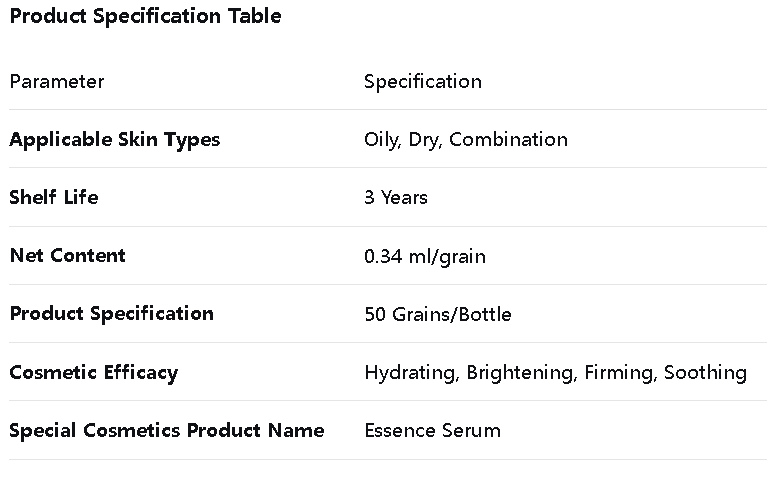
Task: Select the Specification column header
Action: click(422, 82)
